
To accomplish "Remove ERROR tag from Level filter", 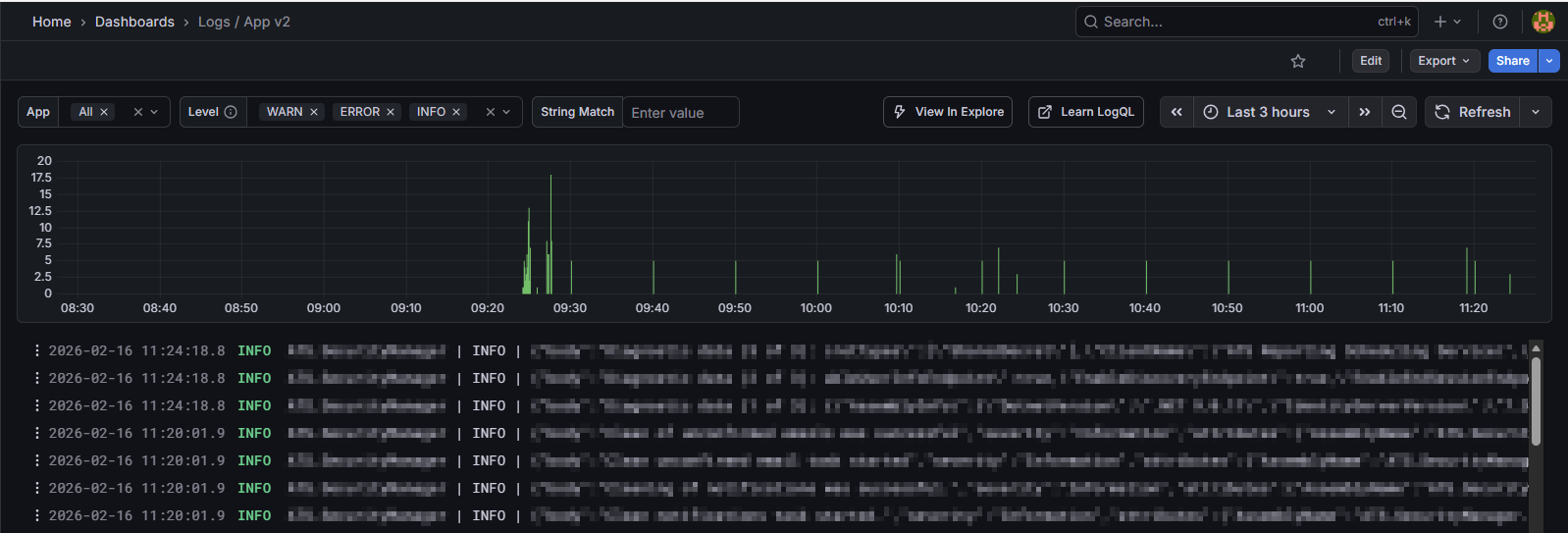I will tap(391, 112).
